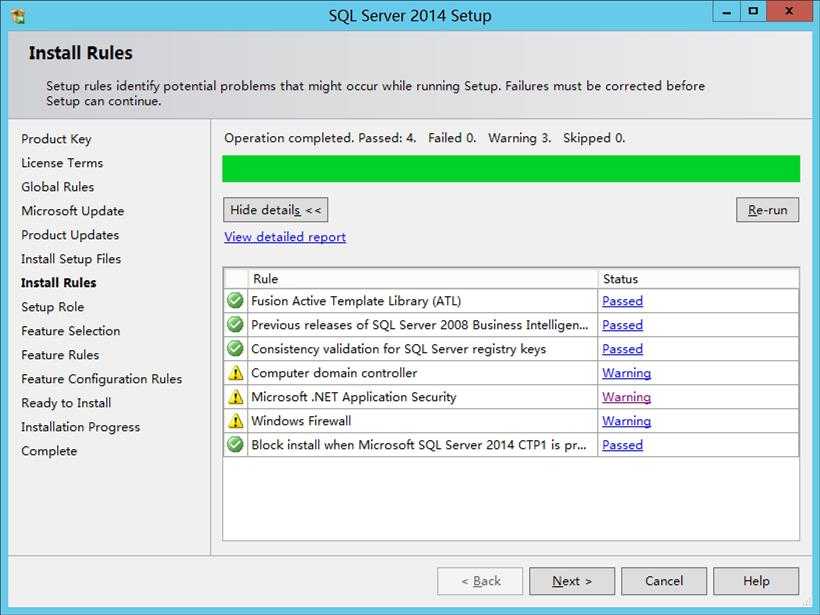Click Consistency validation for SQL Server registry keys text
Screen dimensions: 820x615
click(x=398, y=349)
